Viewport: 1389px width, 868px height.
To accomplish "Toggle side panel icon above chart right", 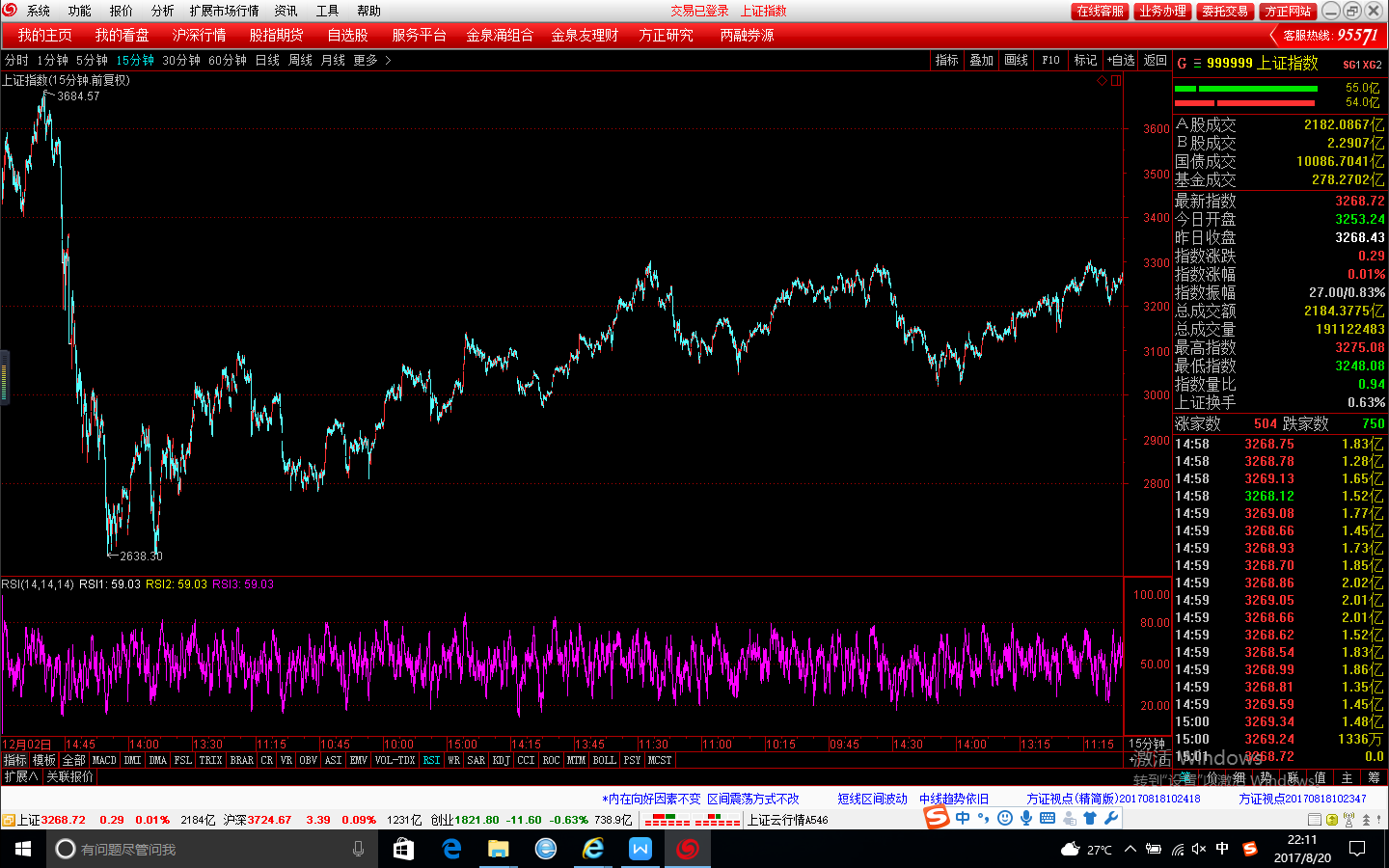I will point(1116,81).
